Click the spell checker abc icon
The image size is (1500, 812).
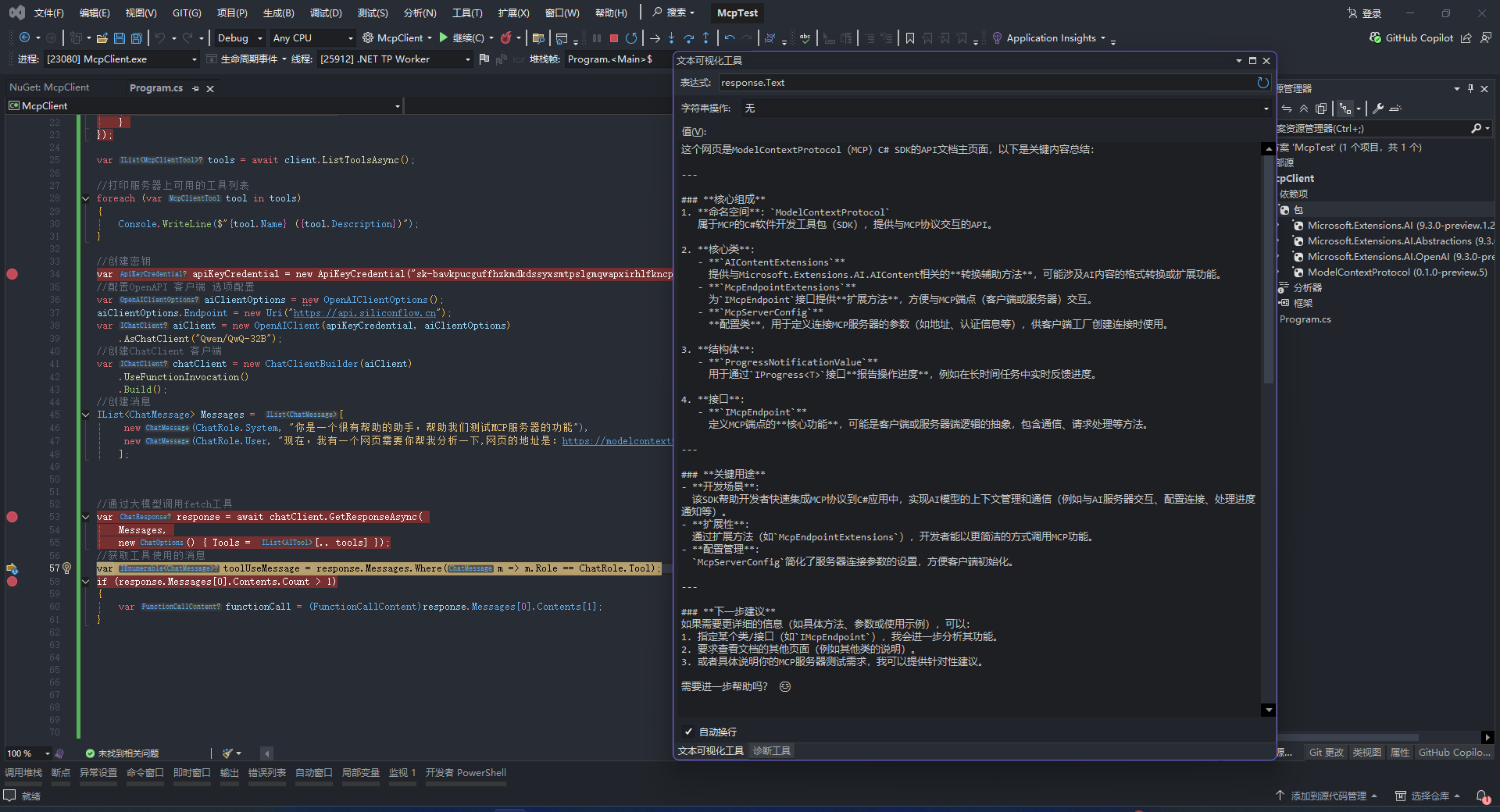tap(805, 37)
